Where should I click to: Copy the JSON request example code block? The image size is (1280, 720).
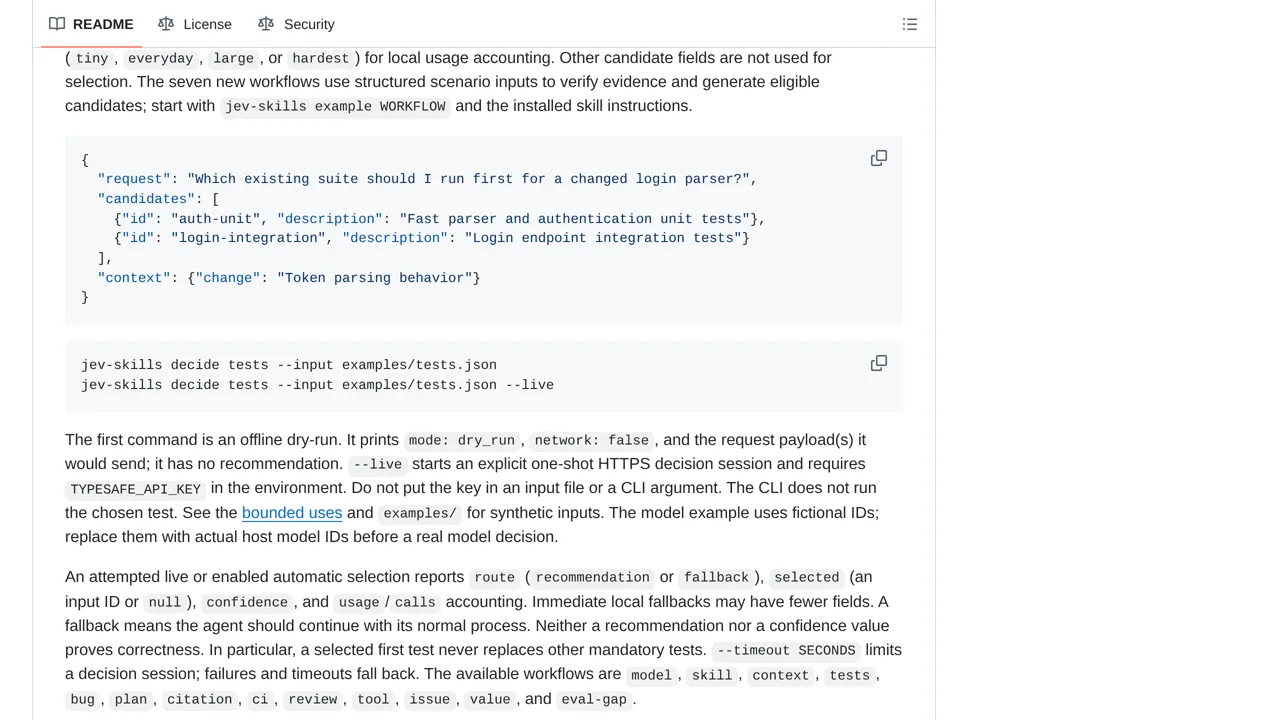879,158
